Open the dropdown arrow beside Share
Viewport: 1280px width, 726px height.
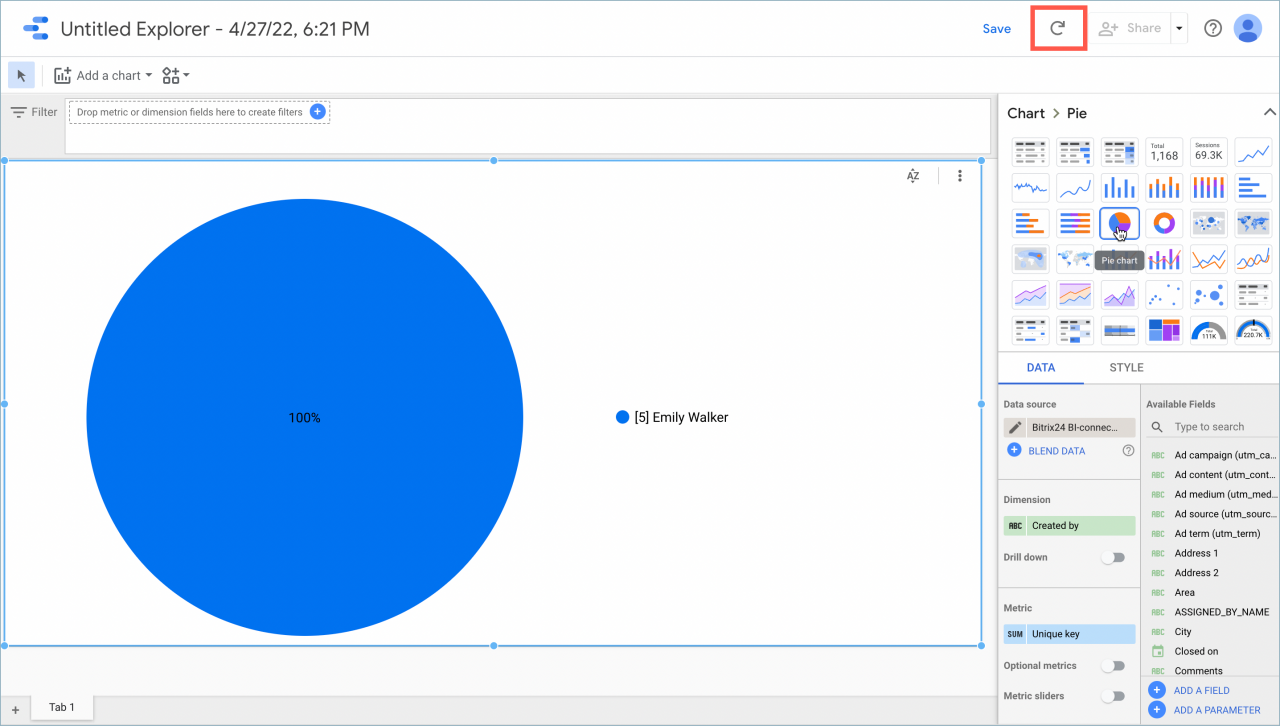pos(1179,29)
